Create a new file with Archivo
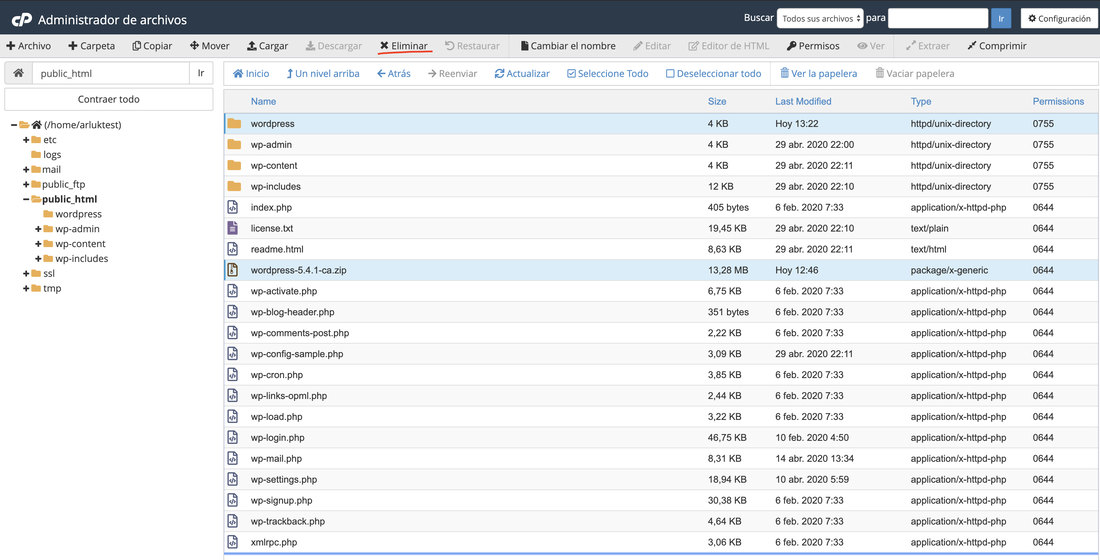This screenshot has height=560, width=1100. click(x=29, y=46)
